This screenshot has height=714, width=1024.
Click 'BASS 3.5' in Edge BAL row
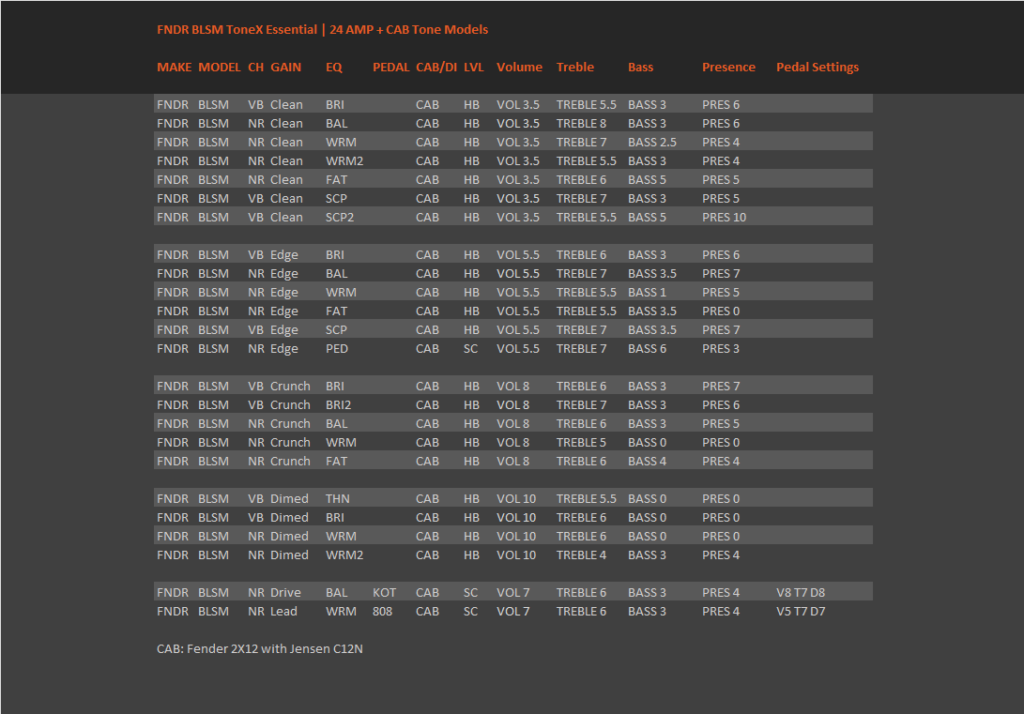tap(652, 274)
